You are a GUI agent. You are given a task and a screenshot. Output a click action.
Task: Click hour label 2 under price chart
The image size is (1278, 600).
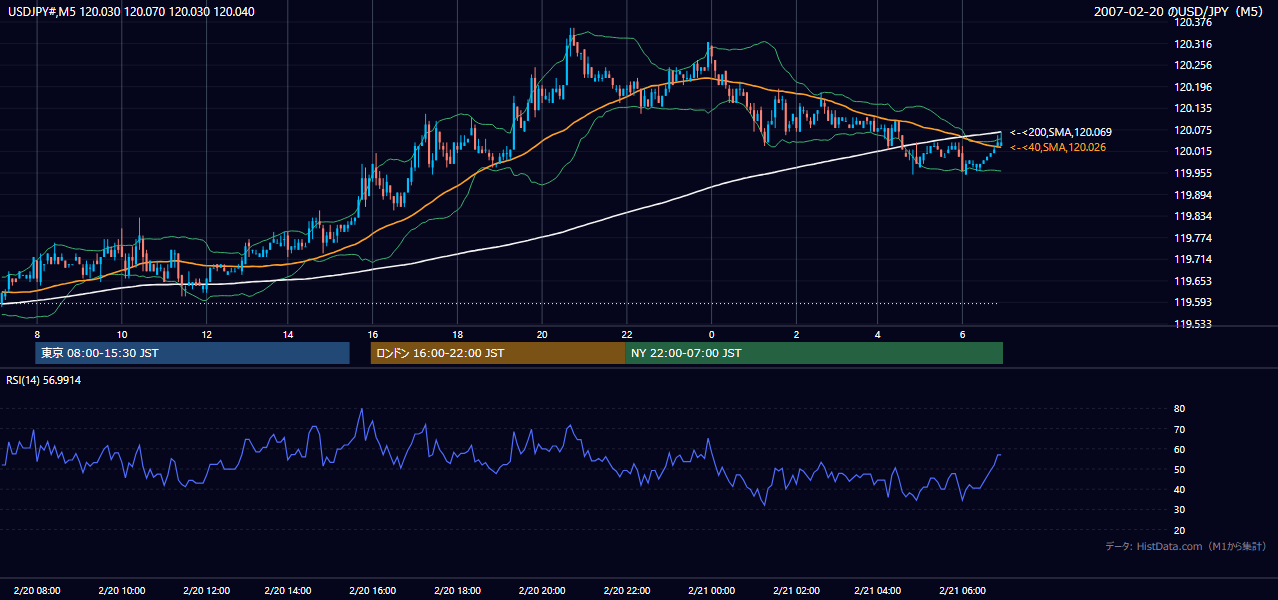point(796,334)
